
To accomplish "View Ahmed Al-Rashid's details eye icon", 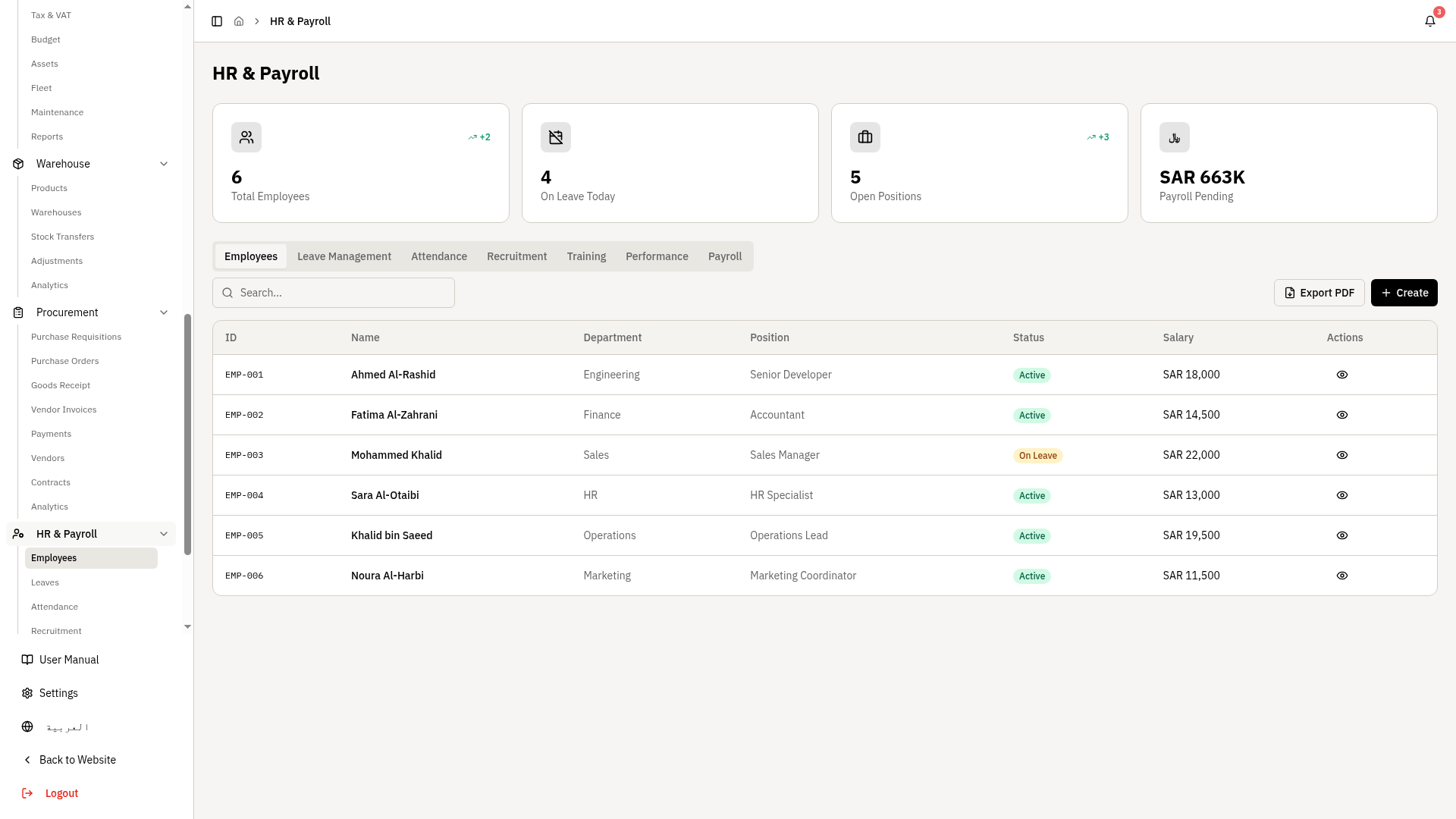I will pos(1342,375).
